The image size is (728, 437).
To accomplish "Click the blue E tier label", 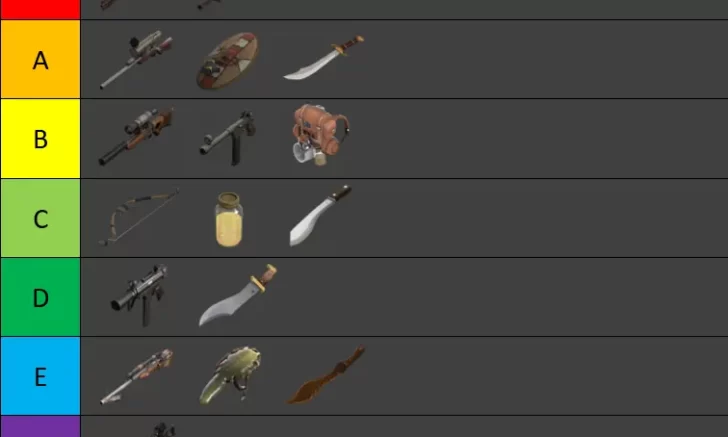I will point(40,376).
